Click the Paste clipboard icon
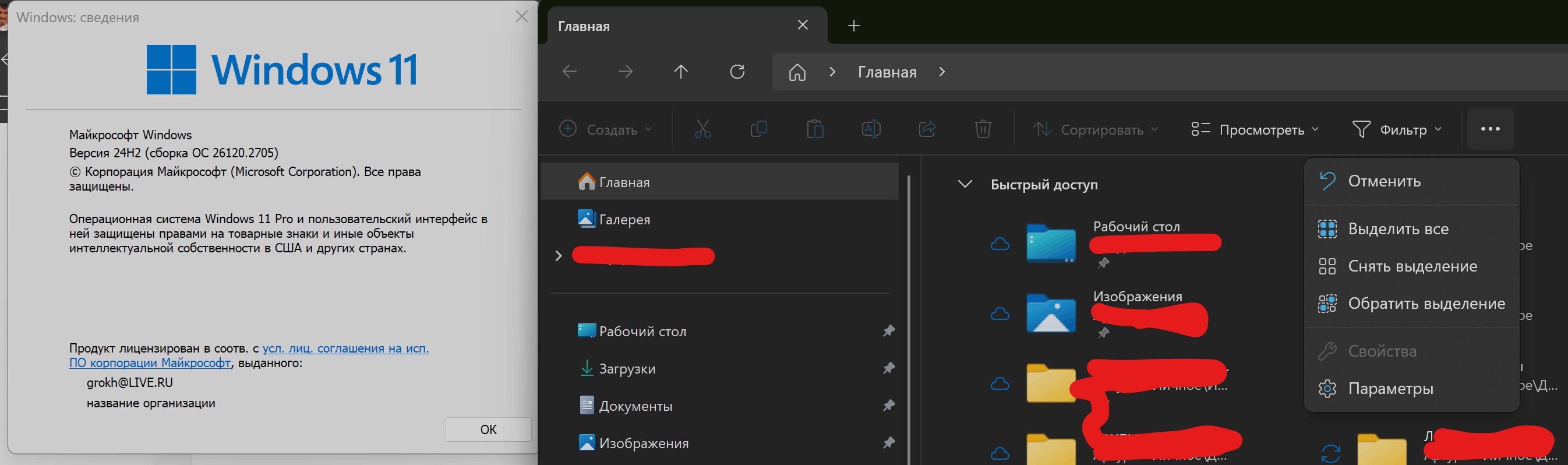This screenshot has height=465, width=1568. (815, 129)
